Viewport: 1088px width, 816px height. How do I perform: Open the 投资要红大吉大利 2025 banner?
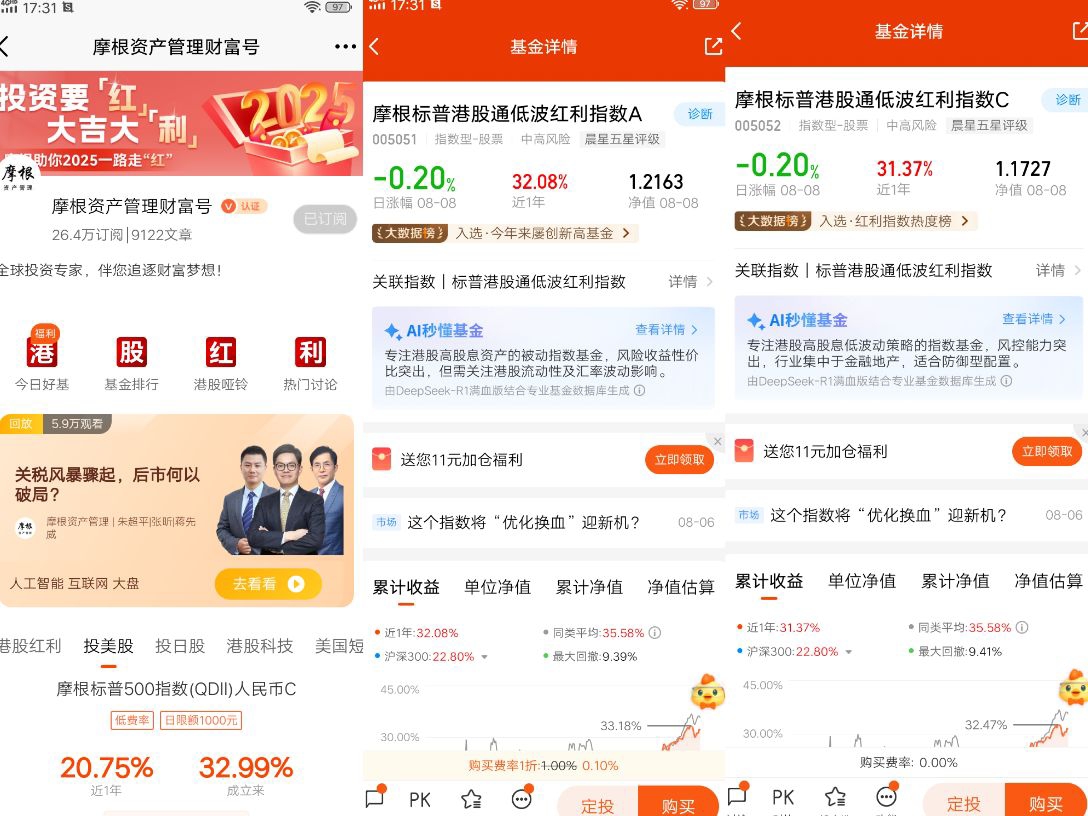181,123
